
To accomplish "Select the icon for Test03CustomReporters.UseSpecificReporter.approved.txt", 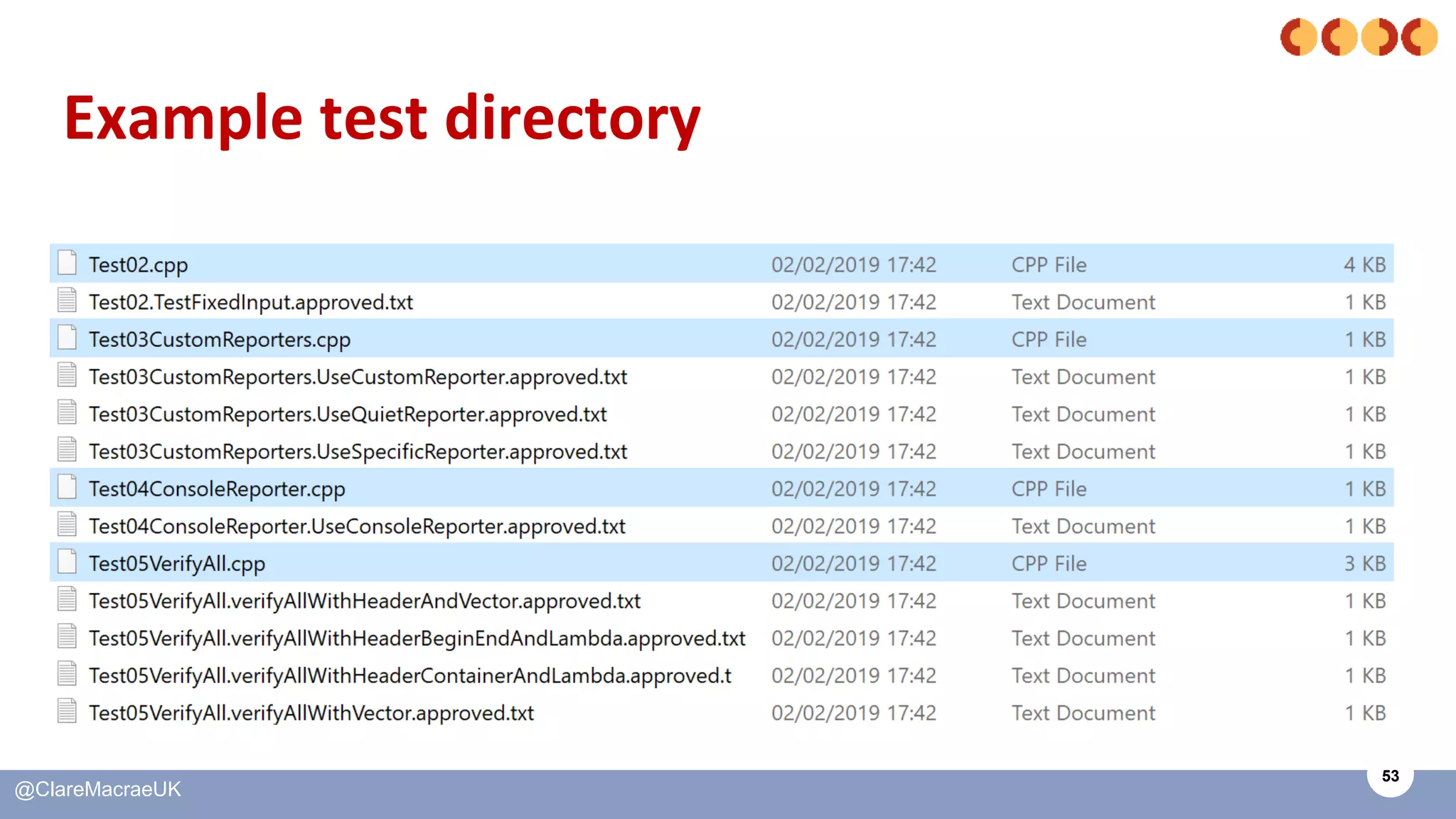I will point(67,449).
